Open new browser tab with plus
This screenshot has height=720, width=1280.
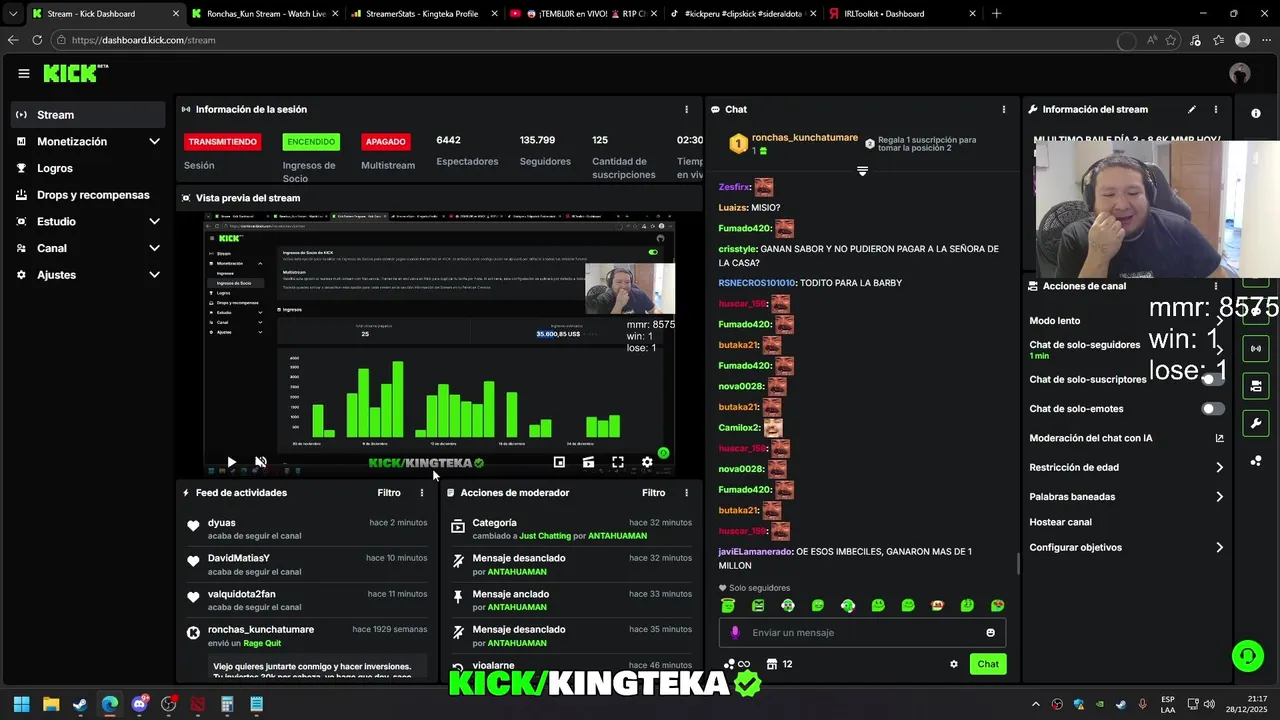[x=996, y=14]
